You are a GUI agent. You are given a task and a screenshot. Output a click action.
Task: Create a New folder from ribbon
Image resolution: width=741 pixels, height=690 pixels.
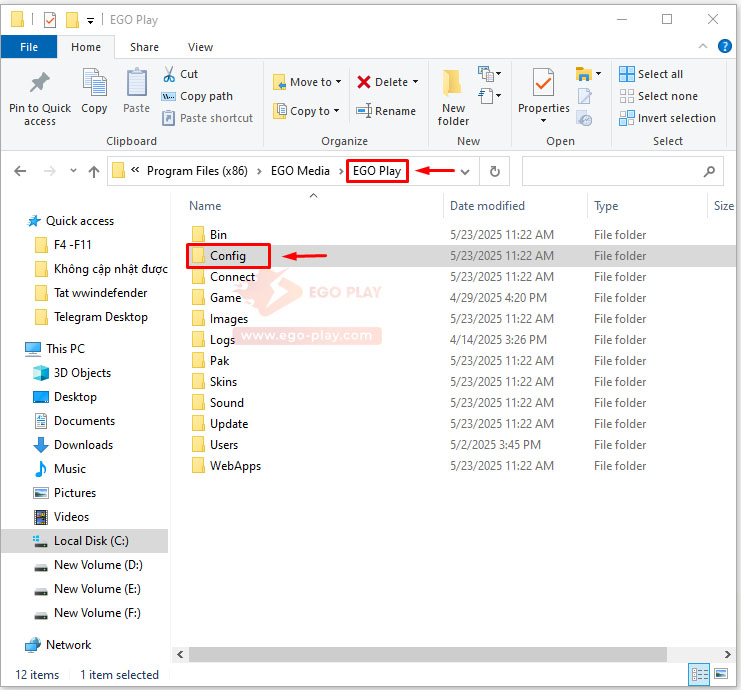453,97
